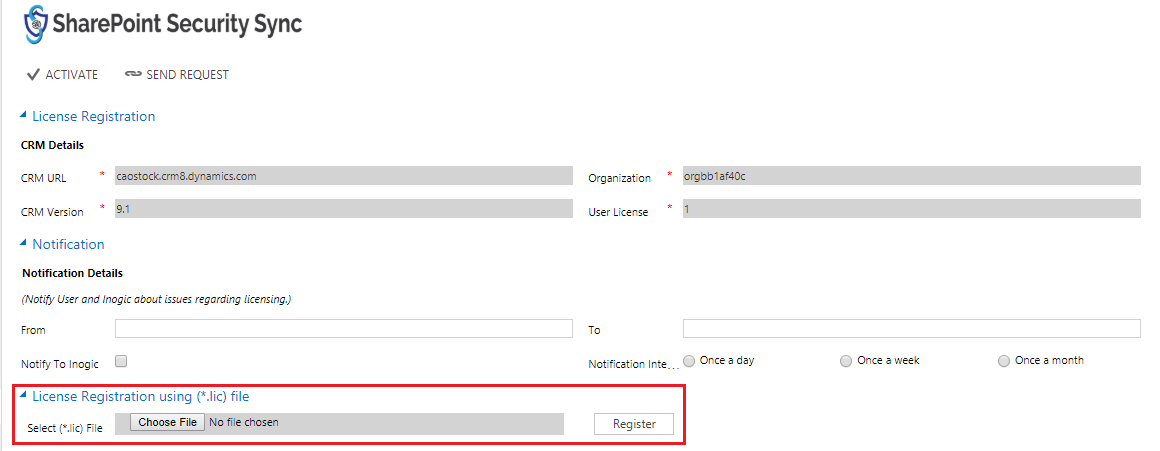
Task: Collapse License Registration using (*.lic) file section
Action: click(135, 396)
